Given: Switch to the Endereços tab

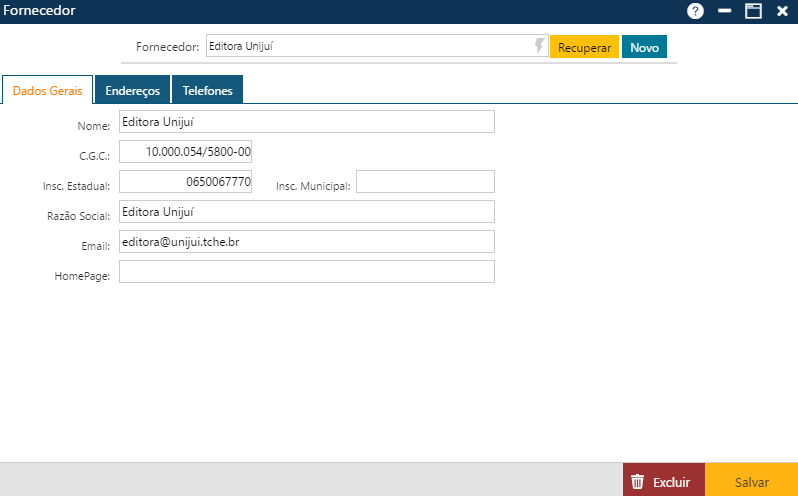Looking at the screenshot, I should [132, 90].
